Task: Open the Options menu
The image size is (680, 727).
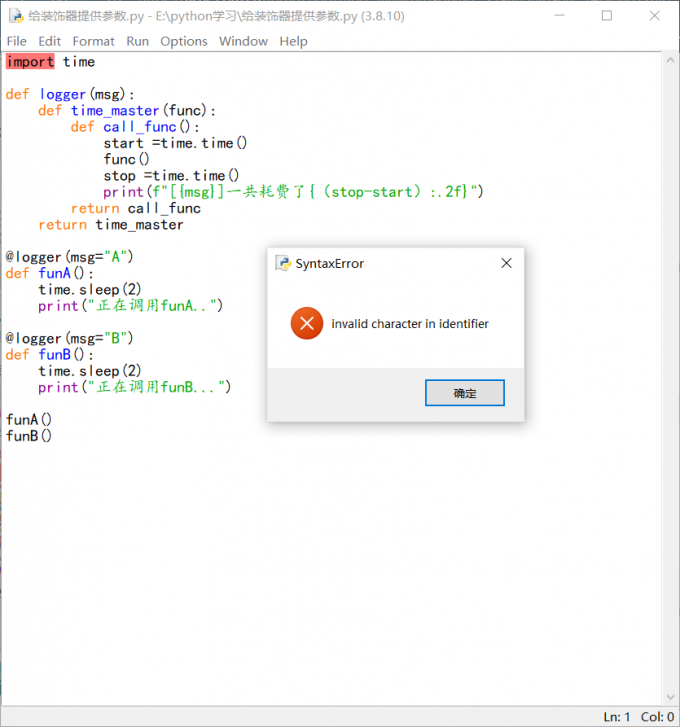Action: 184,41
